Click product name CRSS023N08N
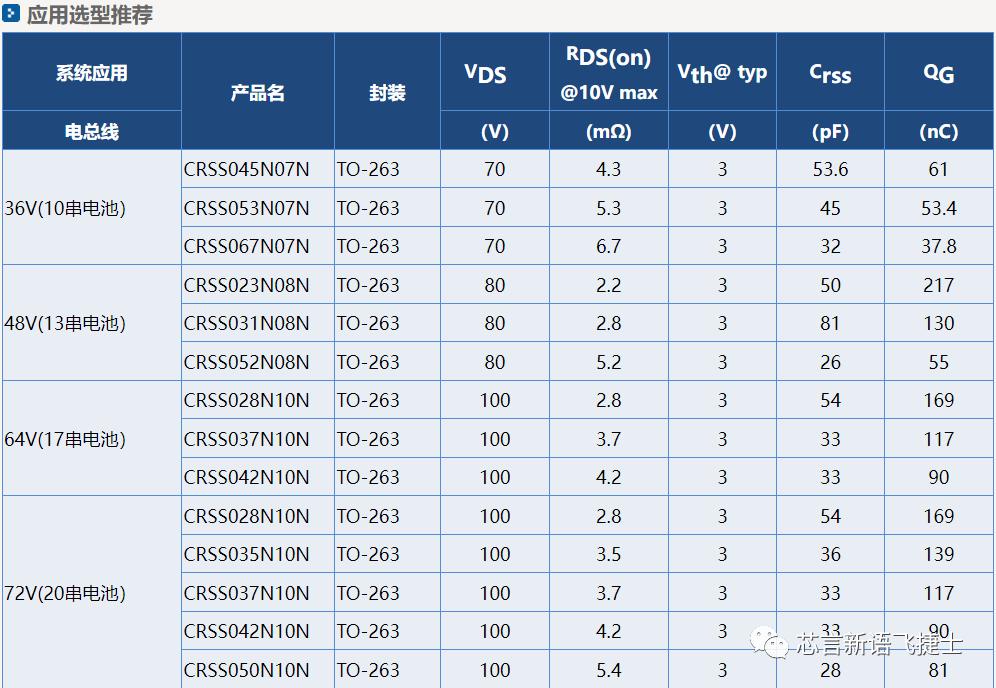This screenshot has width=996, height=688. tap(246, 285)
